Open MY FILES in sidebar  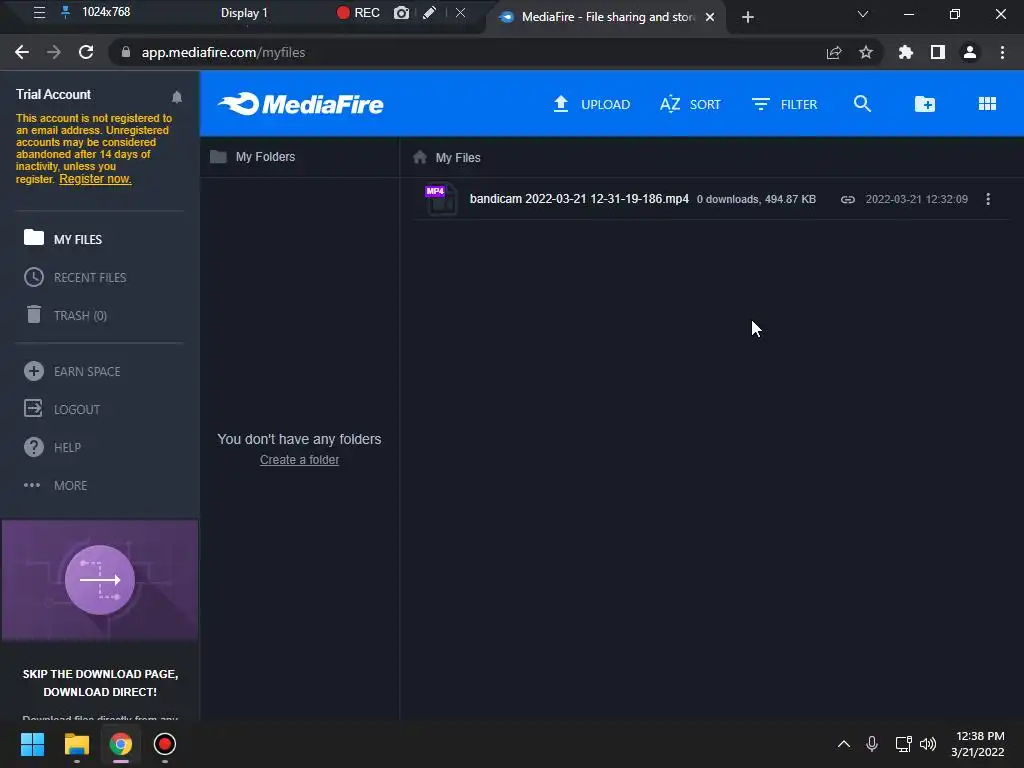pos(63,239)
